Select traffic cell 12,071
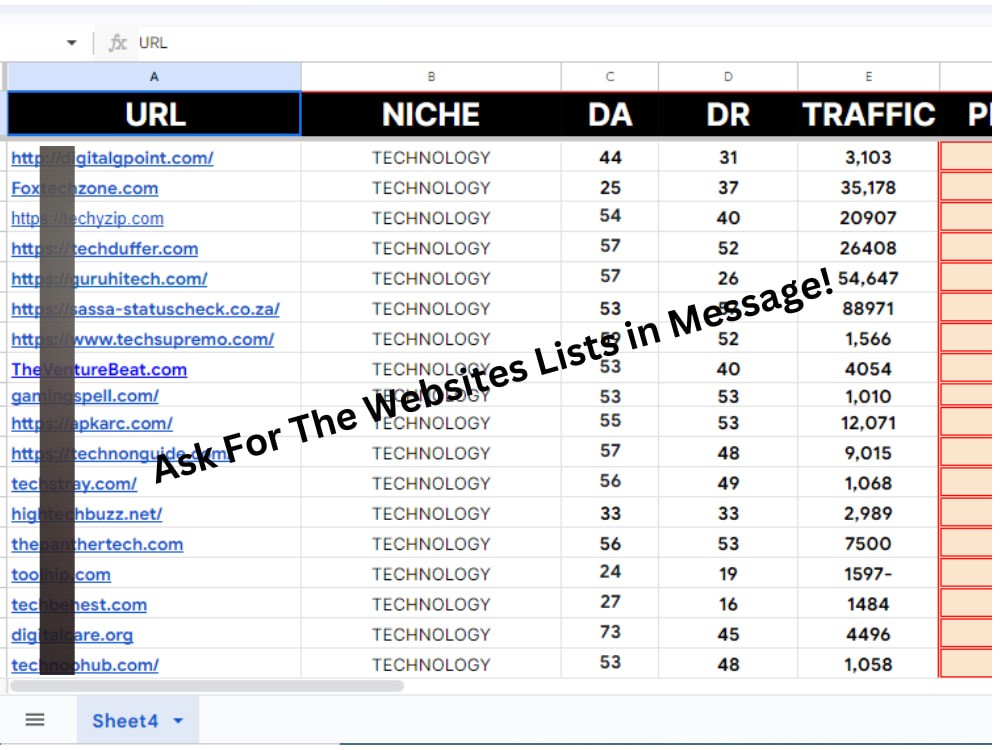The width and height of the screenshot is (1000, 750). (868, 423)
